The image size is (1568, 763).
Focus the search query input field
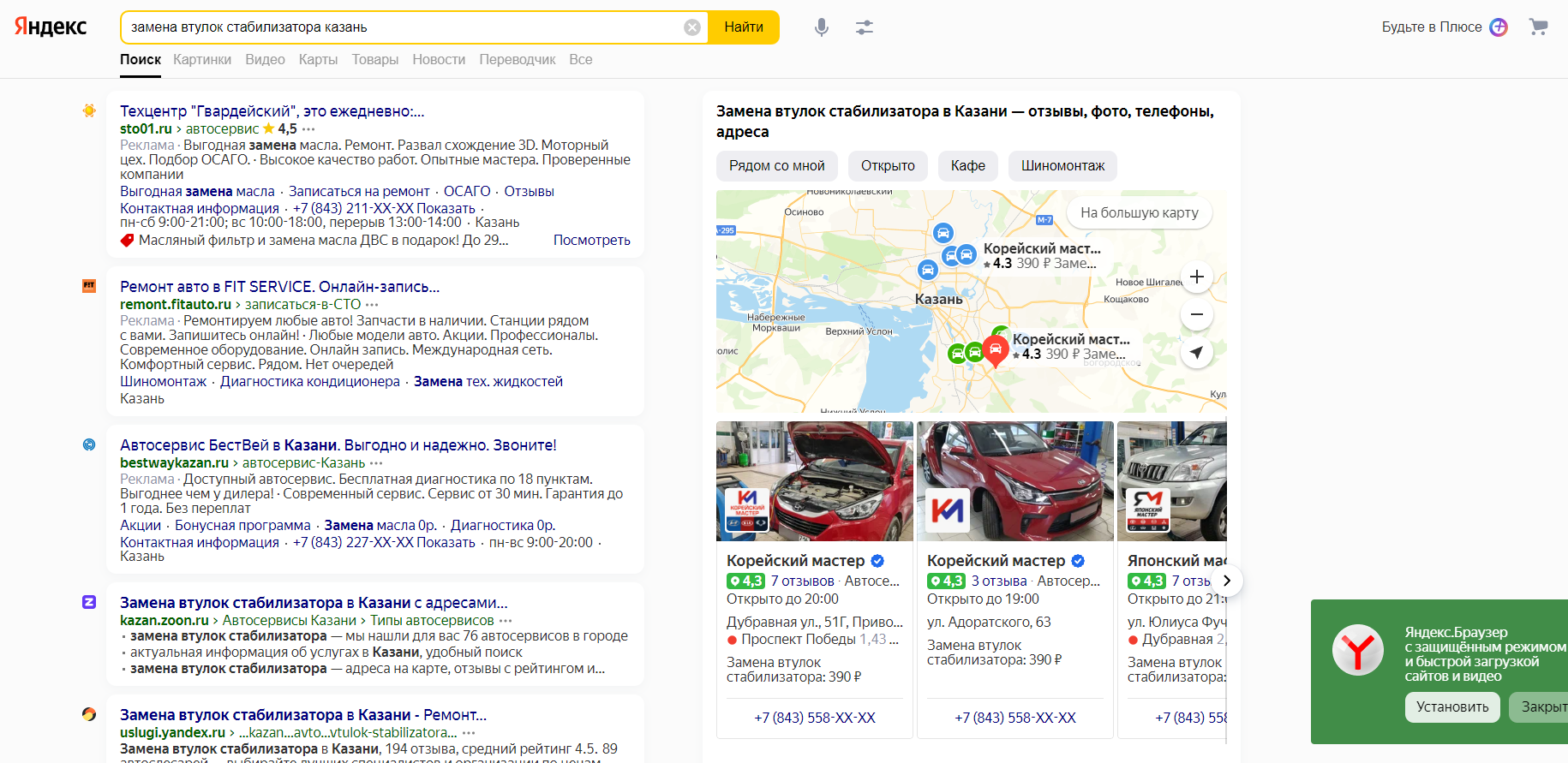pyautogui.click(x=403, y=27)
